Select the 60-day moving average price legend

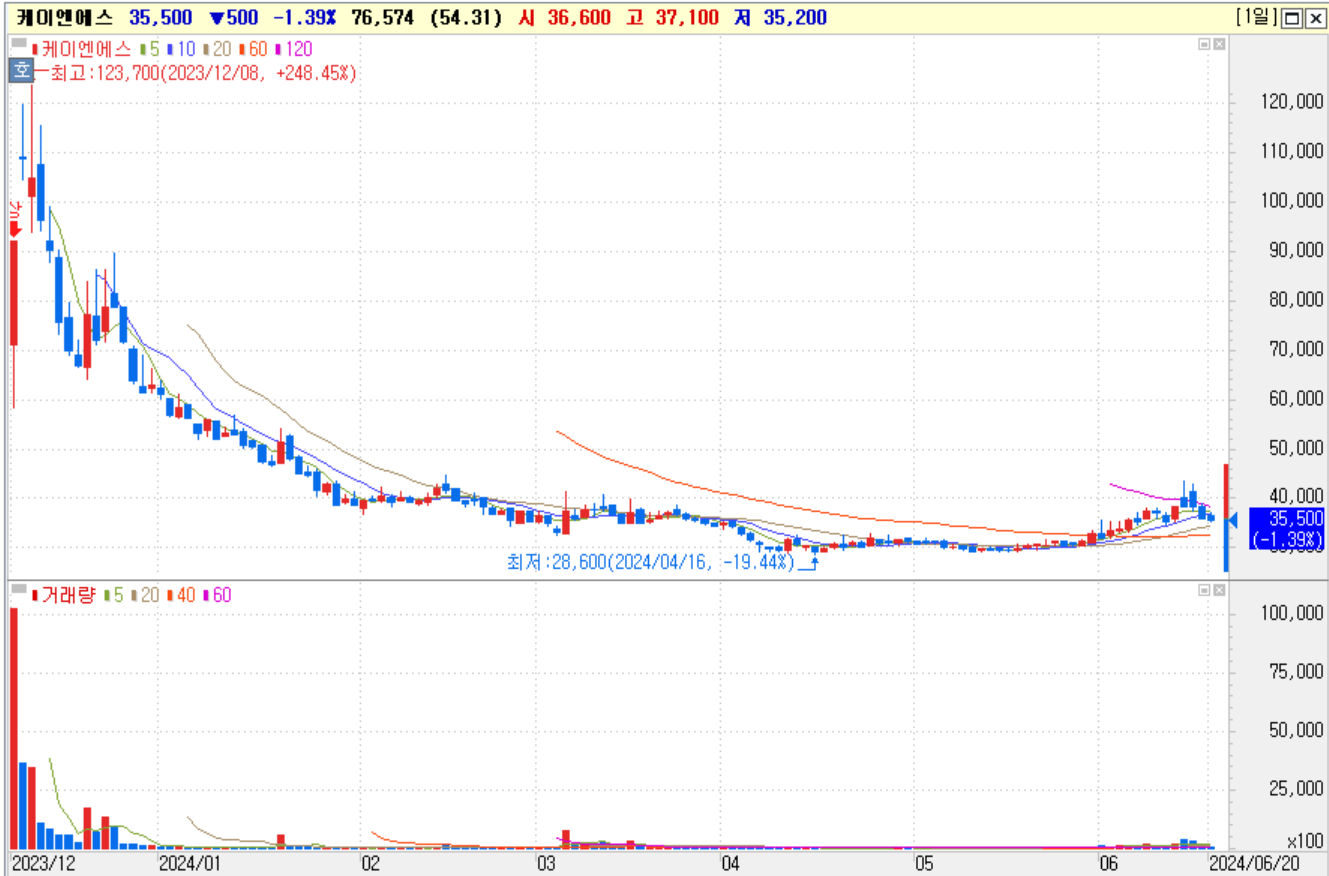tap(253, 48)
